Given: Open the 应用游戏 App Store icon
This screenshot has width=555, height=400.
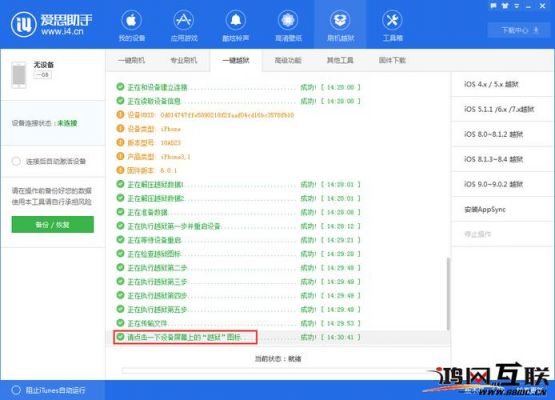Looking at the screenshot, I should 184,25.
